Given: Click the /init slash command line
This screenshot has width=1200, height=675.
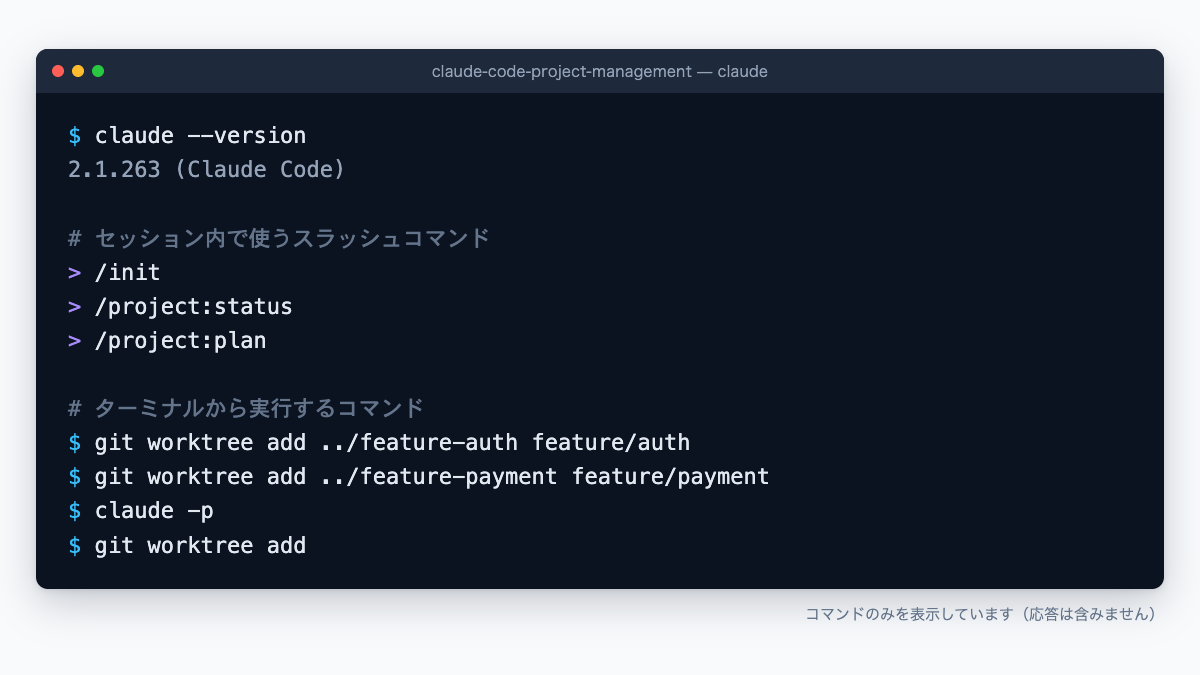Looking at the screenshot, I should (114, 272).
